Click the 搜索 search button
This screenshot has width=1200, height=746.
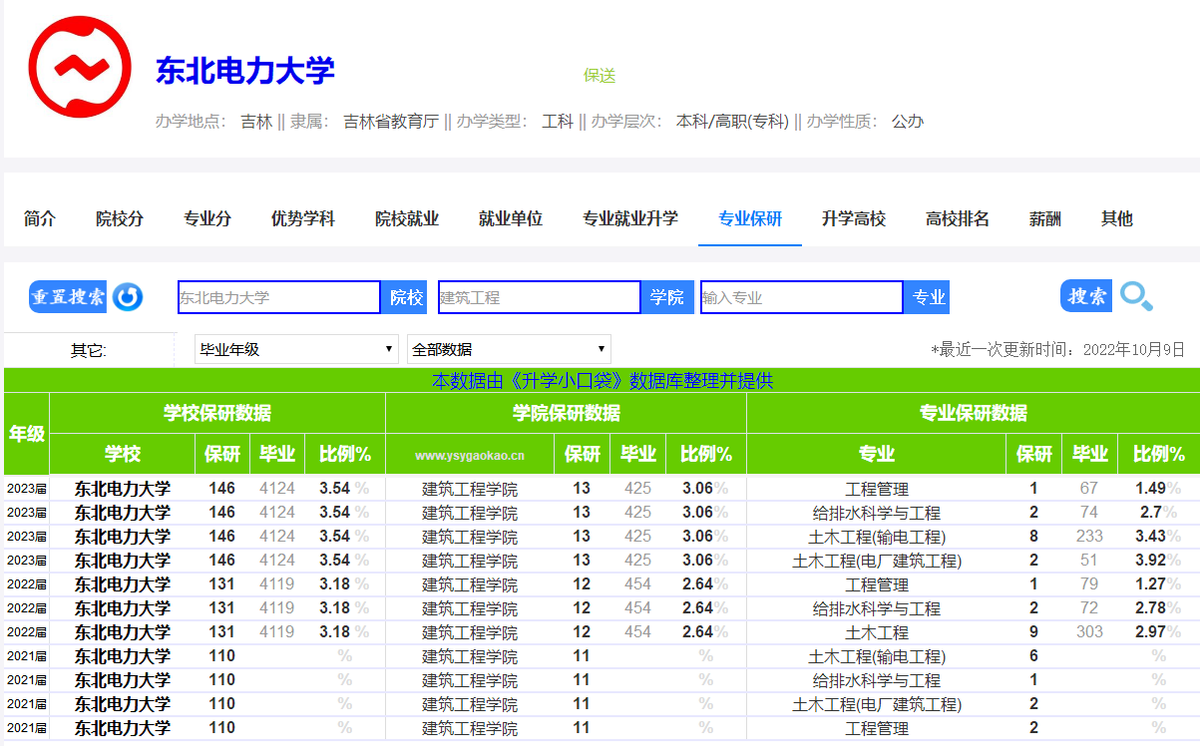(1086, 296)
